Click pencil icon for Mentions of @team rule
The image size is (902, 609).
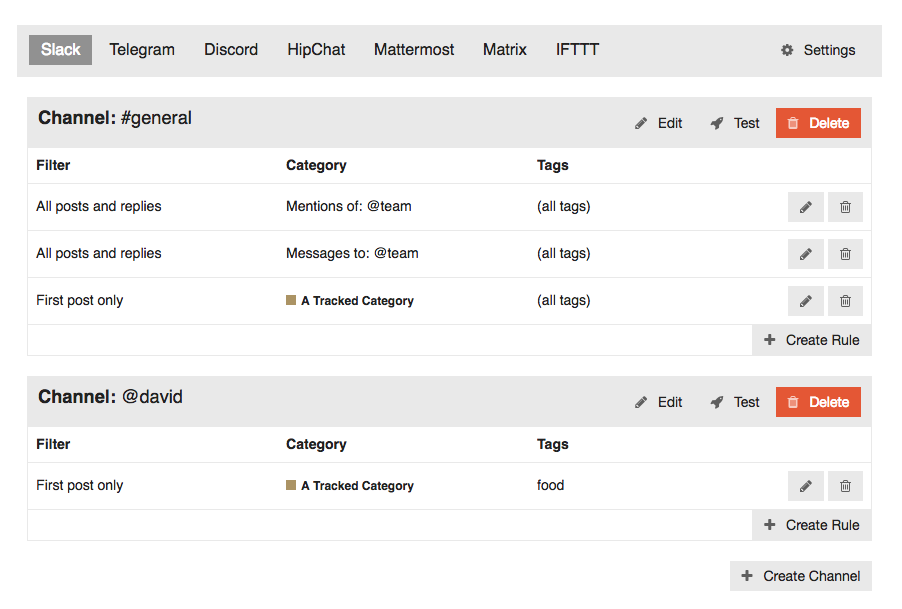pos(805,207)
